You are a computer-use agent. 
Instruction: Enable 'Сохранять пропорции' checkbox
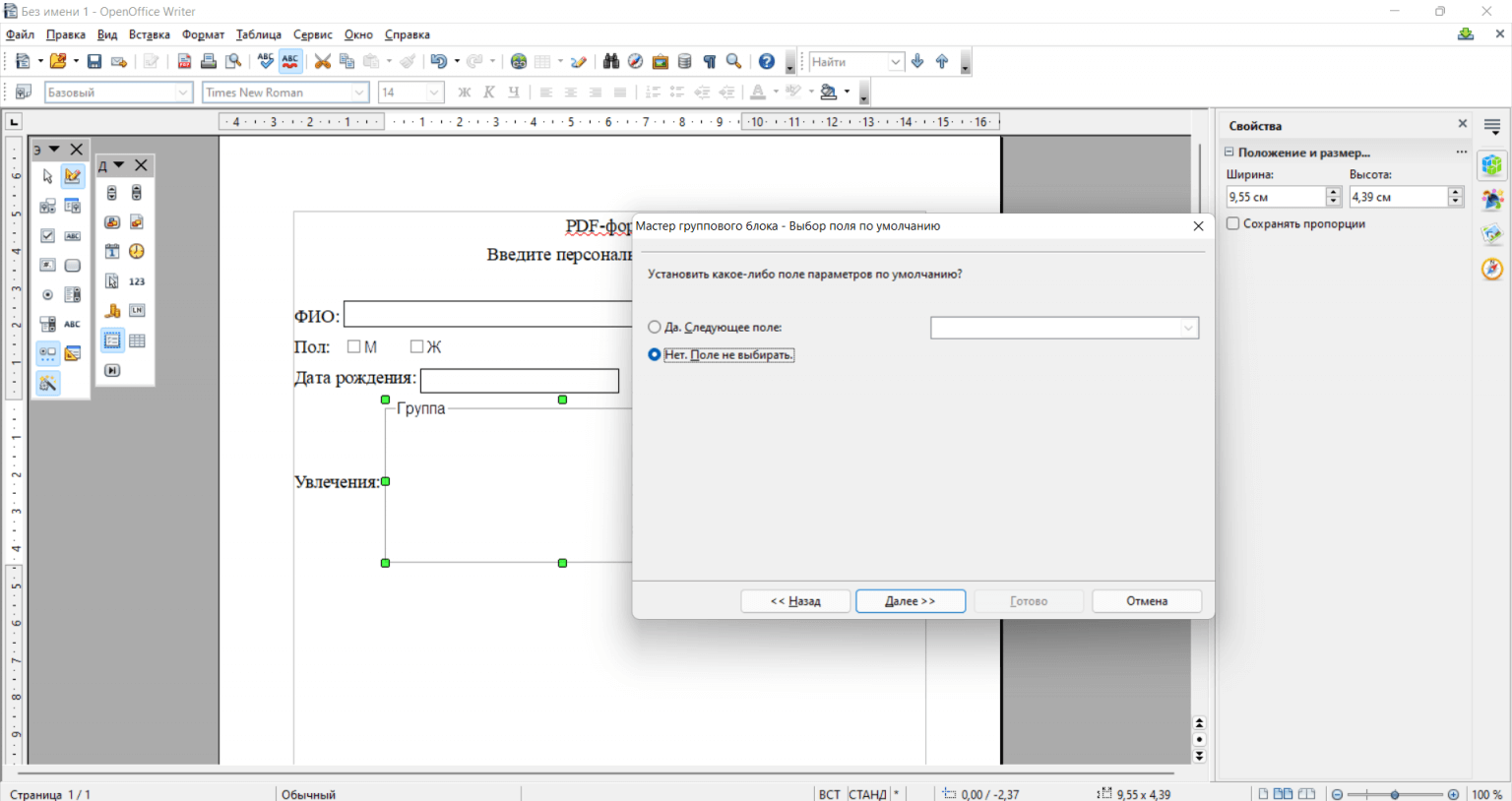(x=1232, y=223)
